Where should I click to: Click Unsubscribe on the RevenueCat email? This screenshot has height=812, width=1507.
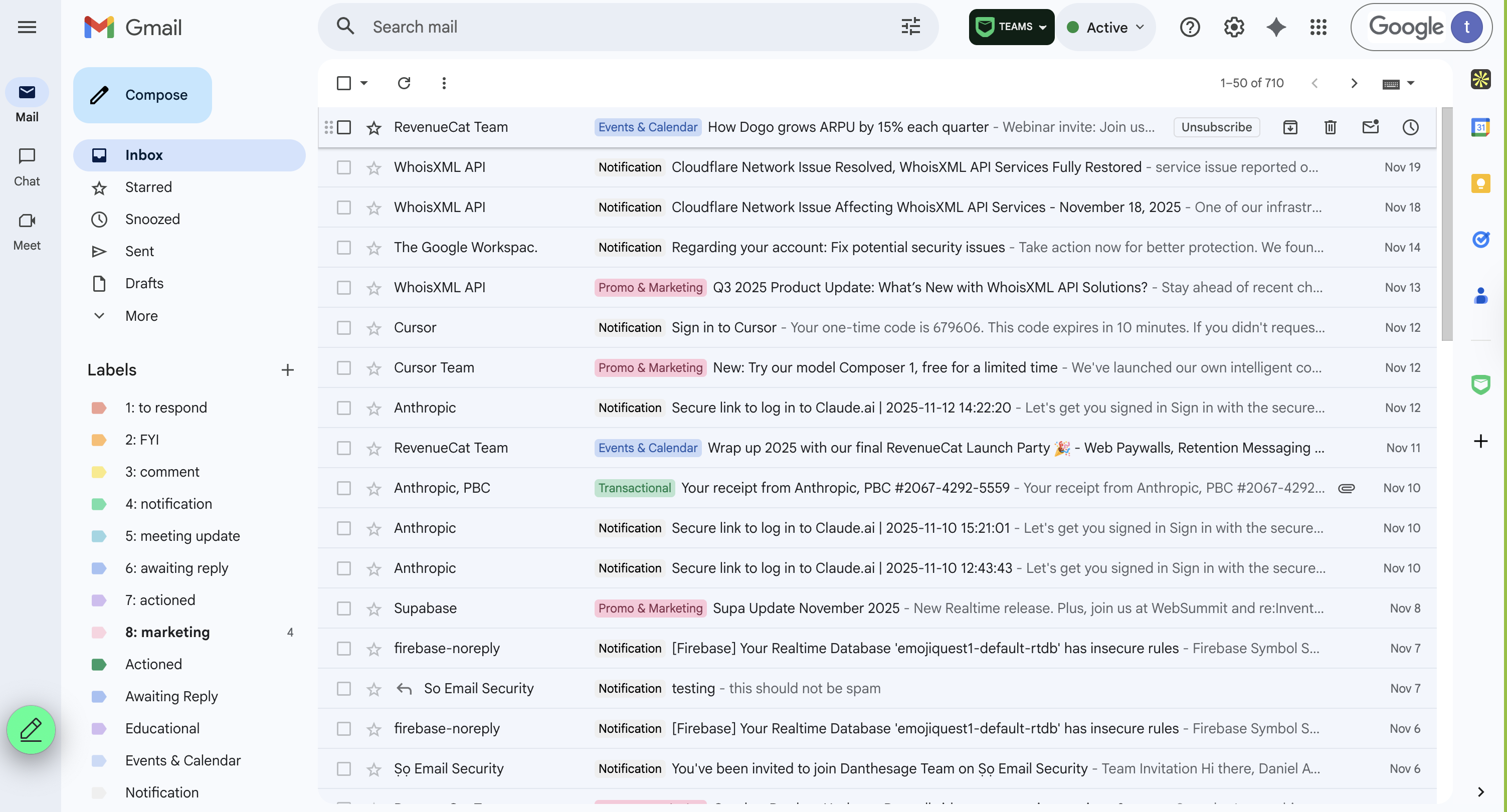(1217, 127)
